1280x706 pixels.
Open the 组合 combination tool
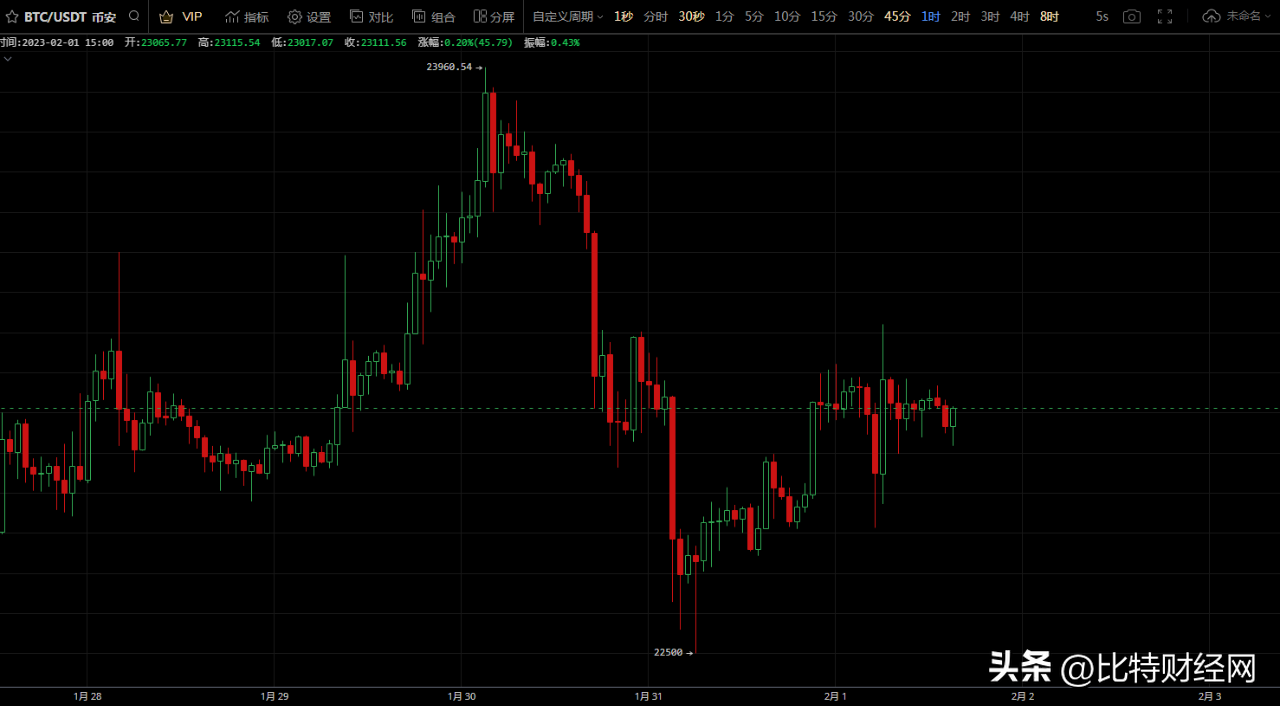(433, 17)
